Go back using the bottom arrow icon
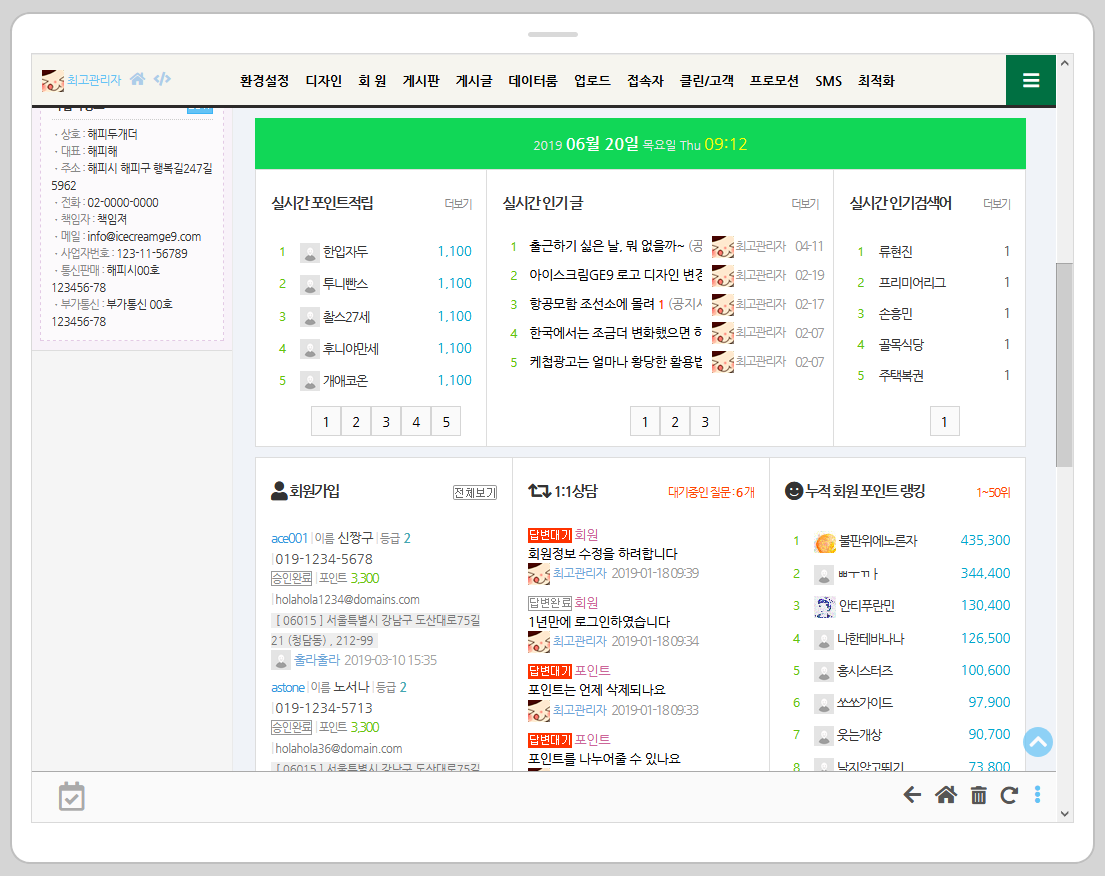This screenshot has width=1105, height=876. point(912,795)
